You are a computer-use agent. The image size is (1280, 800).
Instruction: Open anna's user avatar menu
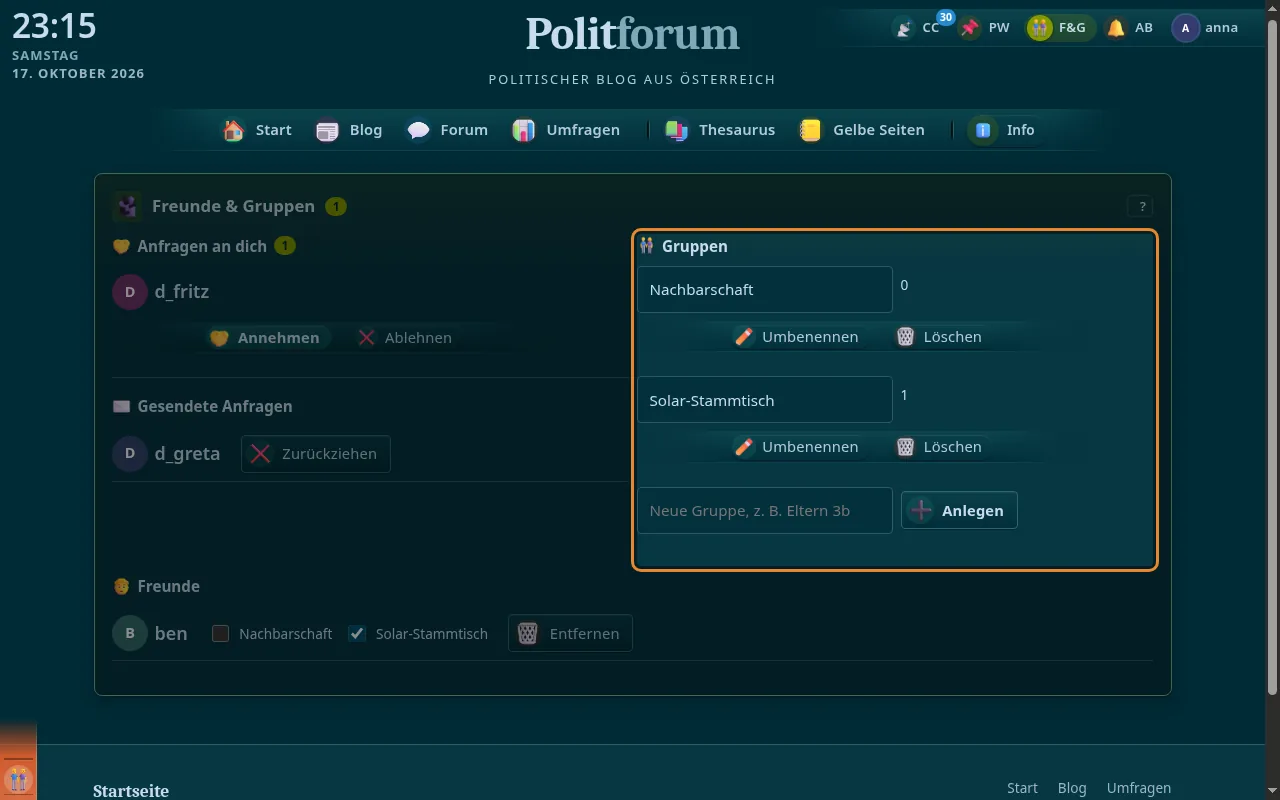click(x=1185, y=28)
